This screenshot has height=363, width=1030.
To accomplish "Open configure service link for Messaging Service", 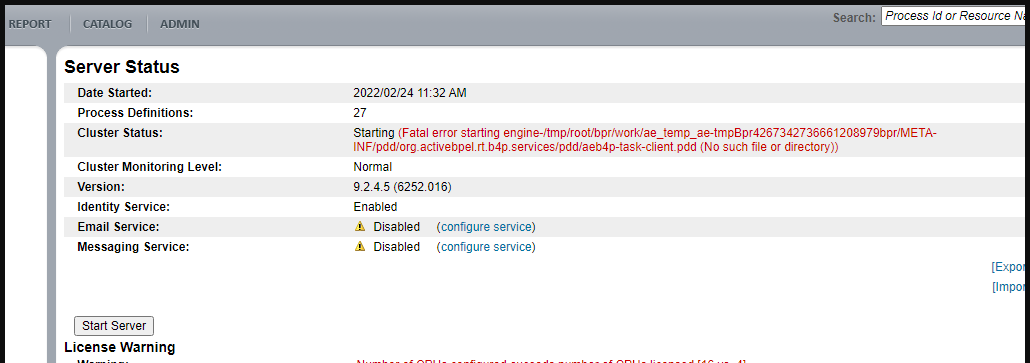I will pos(486,247).
